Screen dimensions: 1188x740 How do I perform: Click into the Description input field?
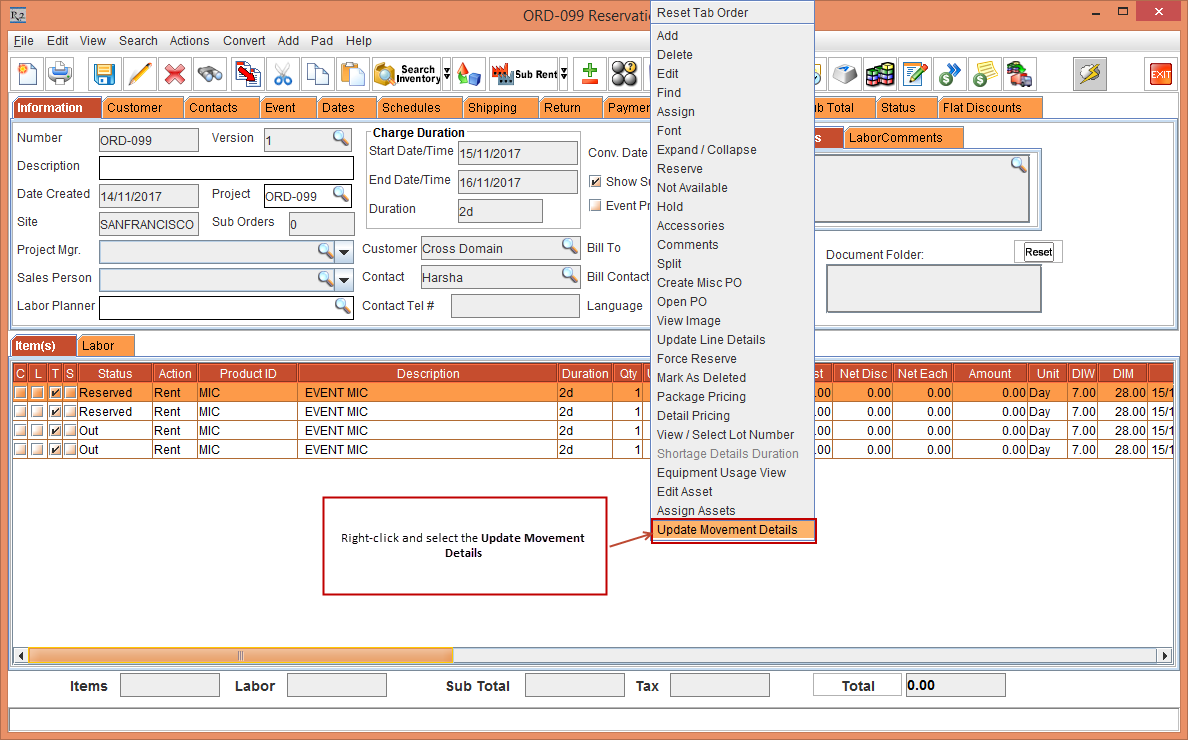coord(226,168)
